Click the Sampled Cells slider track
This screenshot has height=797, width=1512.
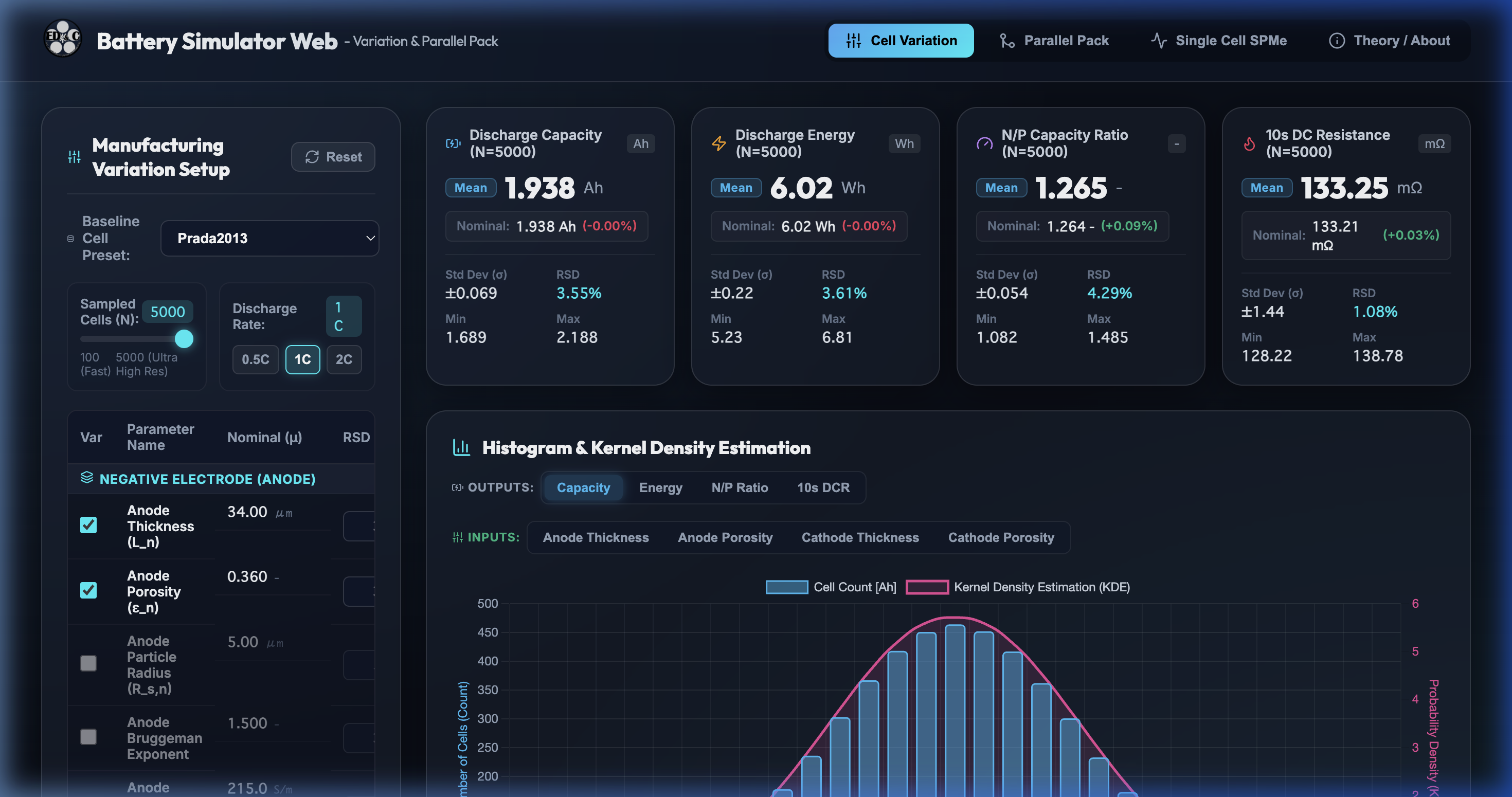pos(136,339)
